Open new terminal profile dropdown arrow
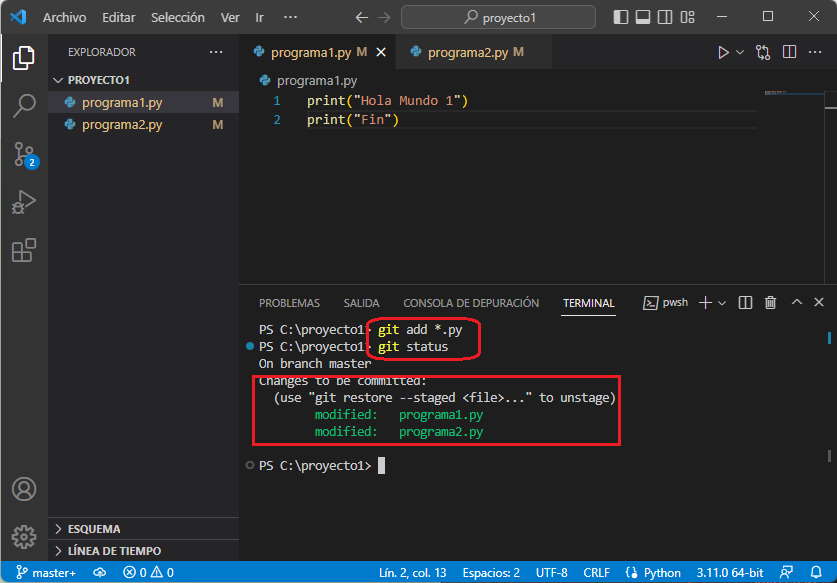The width and height of the screenshot is (837, 583). pyautogui.click(x=722, y=303)
